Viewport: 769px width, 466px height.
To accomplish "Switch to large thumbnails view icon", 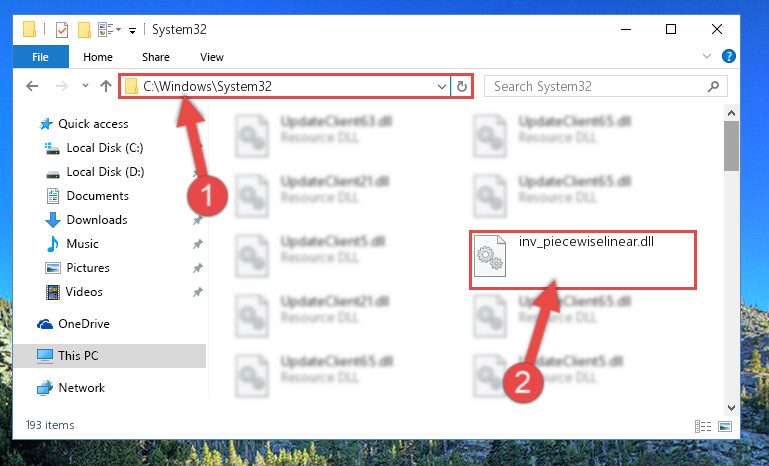I will pos(725,426).
